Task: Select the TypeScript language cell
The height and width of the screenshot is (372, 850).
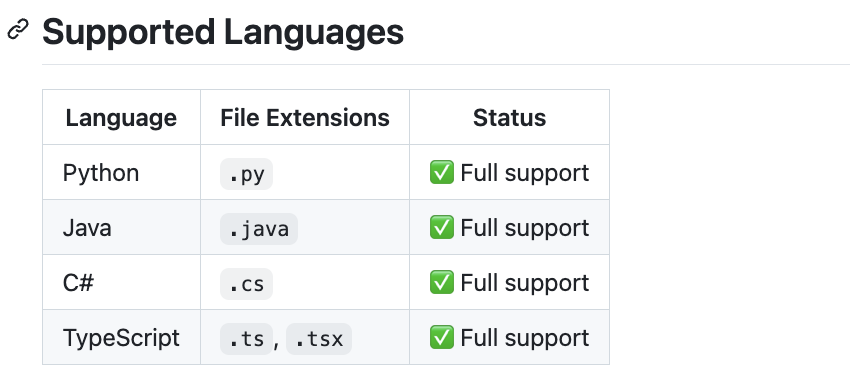Action: coord(121,338)
